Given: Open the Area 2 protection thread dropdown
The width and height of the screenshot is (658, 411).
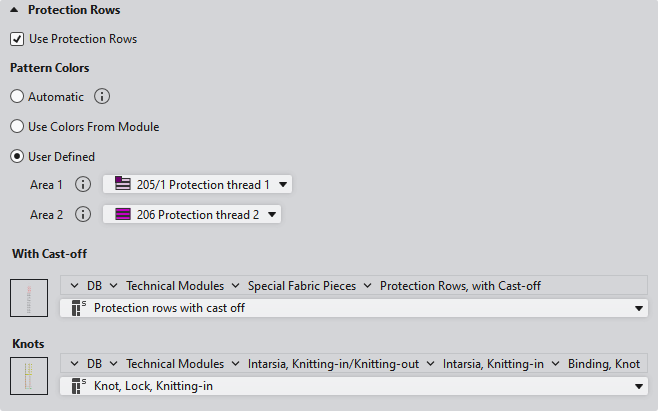Looking at the screenshot, I should click(273, 214).
